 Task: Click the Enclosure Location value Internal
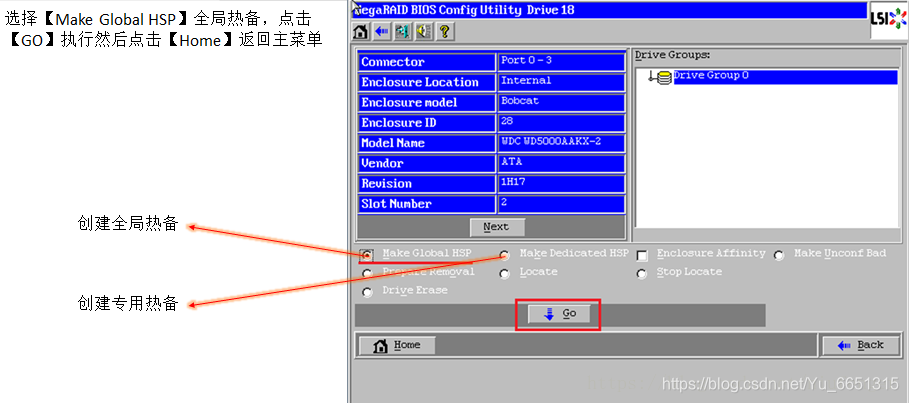[561, 82]
